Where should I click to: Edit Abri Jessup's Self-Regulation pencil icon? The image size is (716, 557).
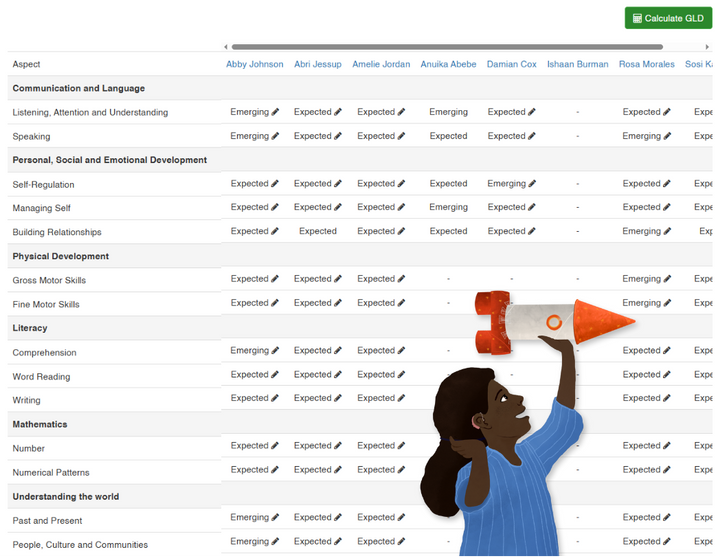click(338, 184)
